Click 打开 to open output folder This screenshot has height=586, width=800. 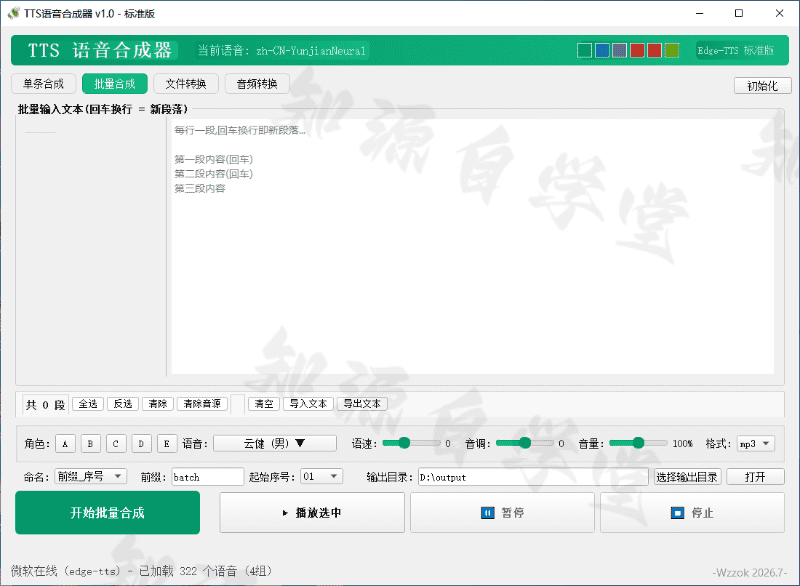[755, 477]
